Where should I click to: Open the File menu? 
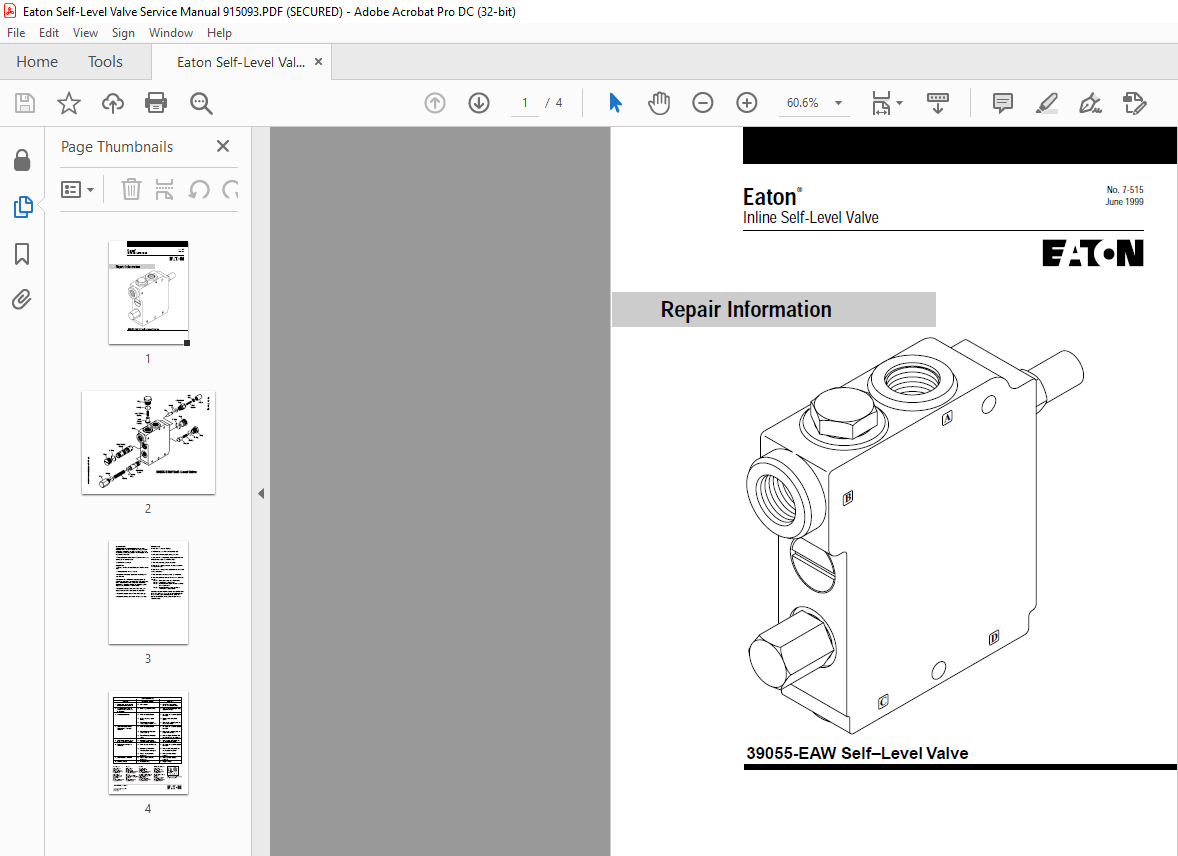point(16,33)
